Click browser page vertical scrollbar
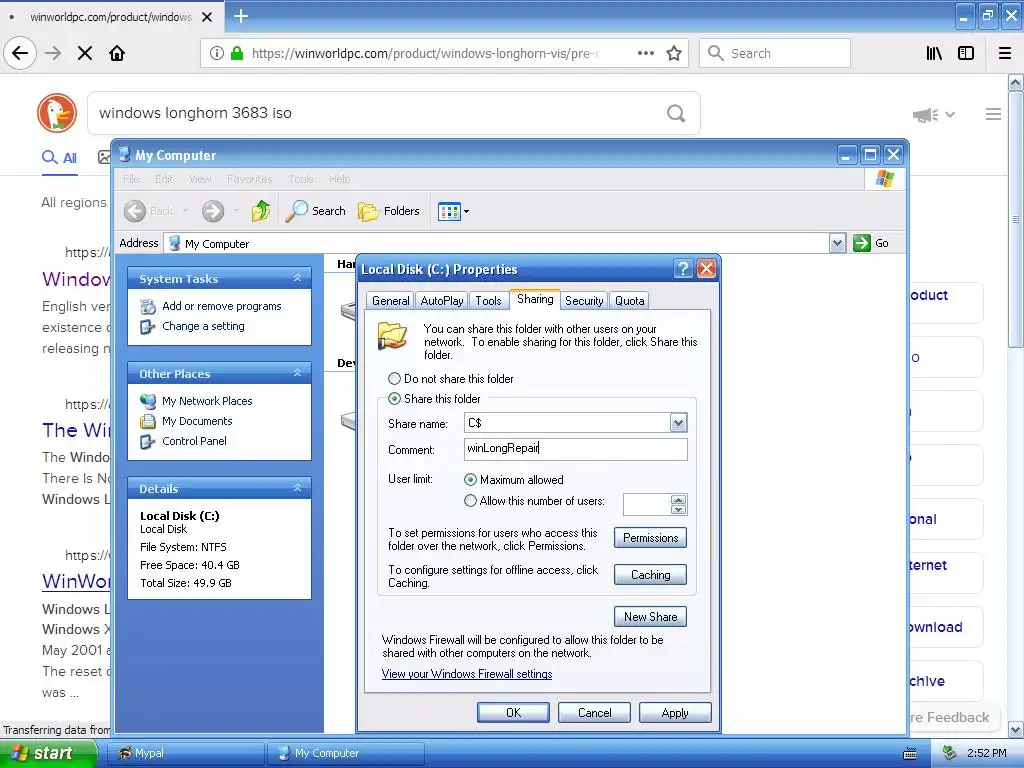The height and width of the screenshot is (768, 1024). point(1015,219)
